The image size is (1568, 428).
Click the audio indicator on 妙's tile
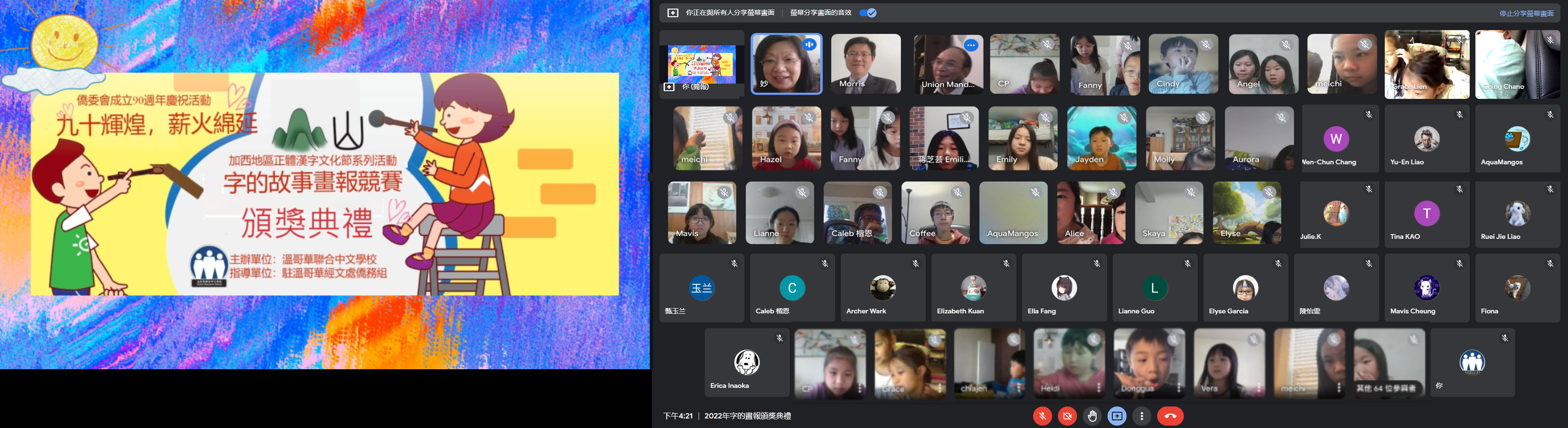pos(810,44)
